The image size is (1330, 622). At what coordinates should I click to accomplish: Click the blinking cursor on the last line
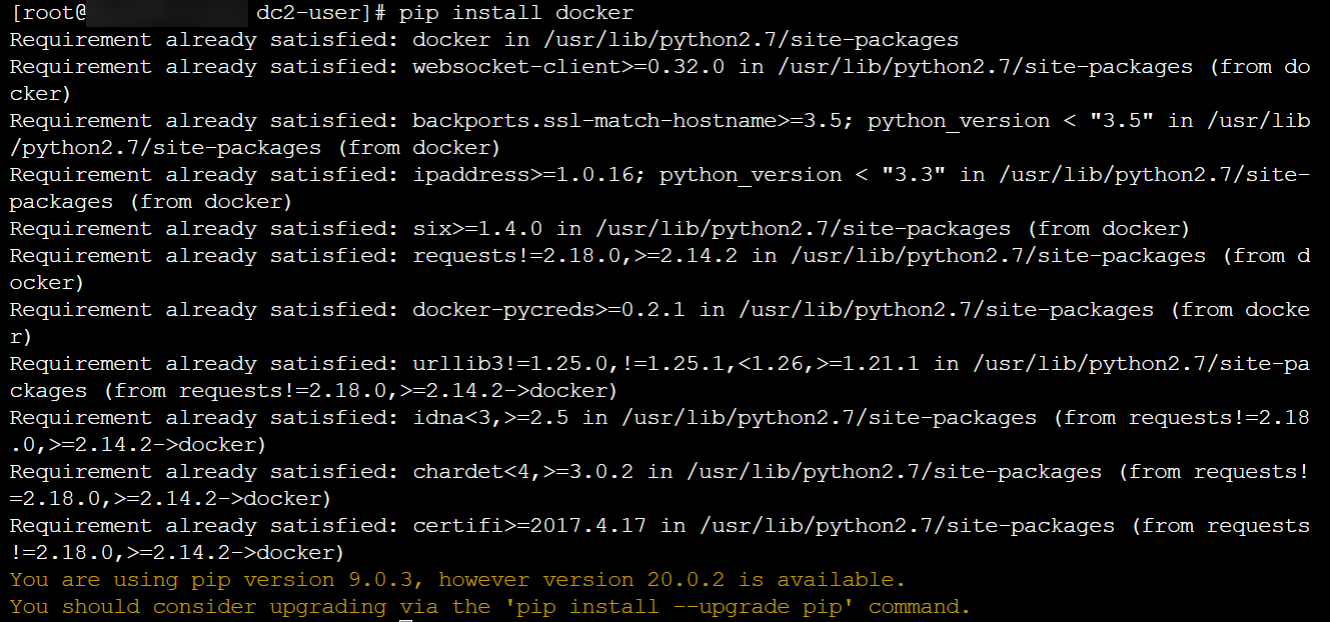[405, 619]
